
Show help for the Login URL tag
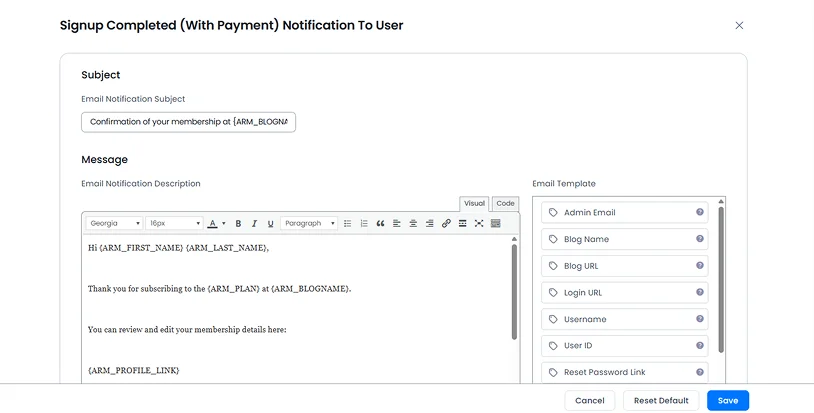(700, 292)
